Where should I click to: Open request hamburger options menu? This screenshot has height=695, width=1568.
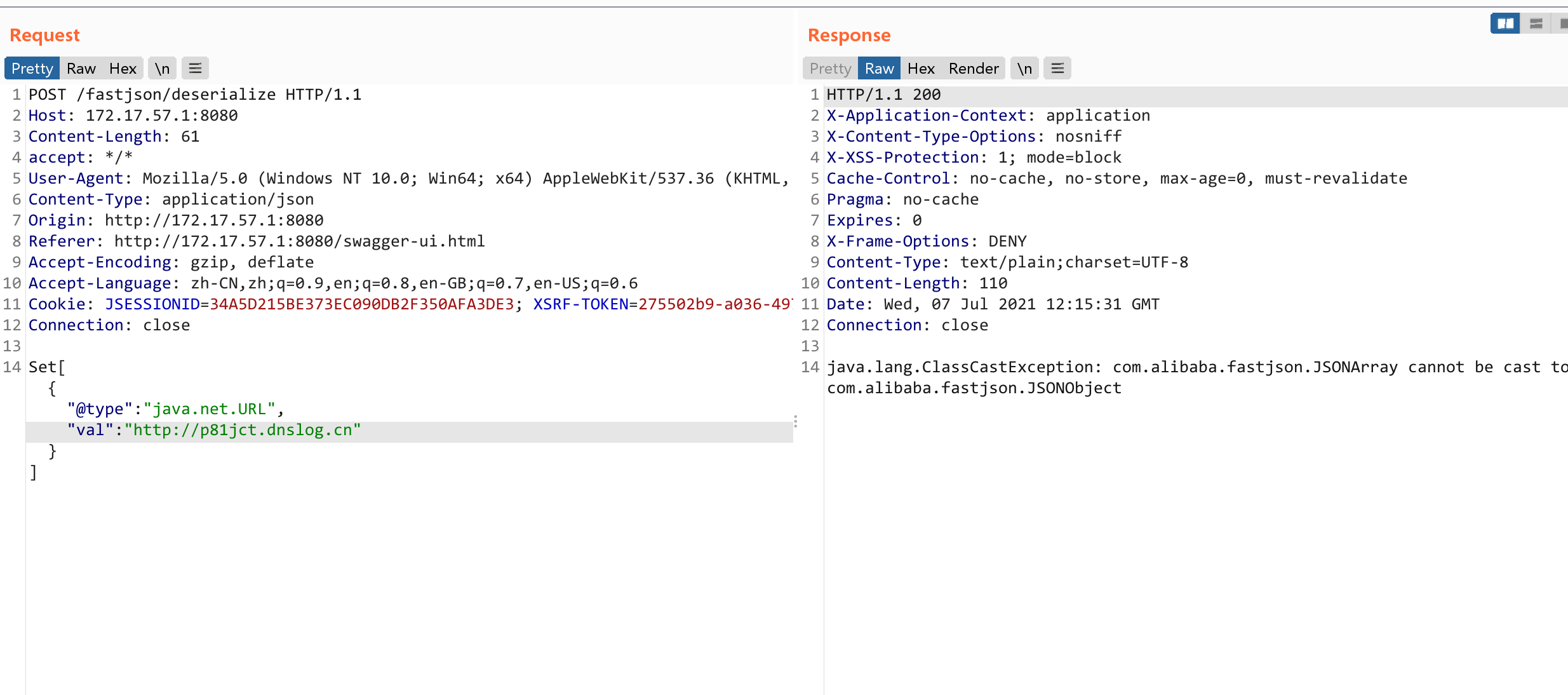tap(195, 69)
